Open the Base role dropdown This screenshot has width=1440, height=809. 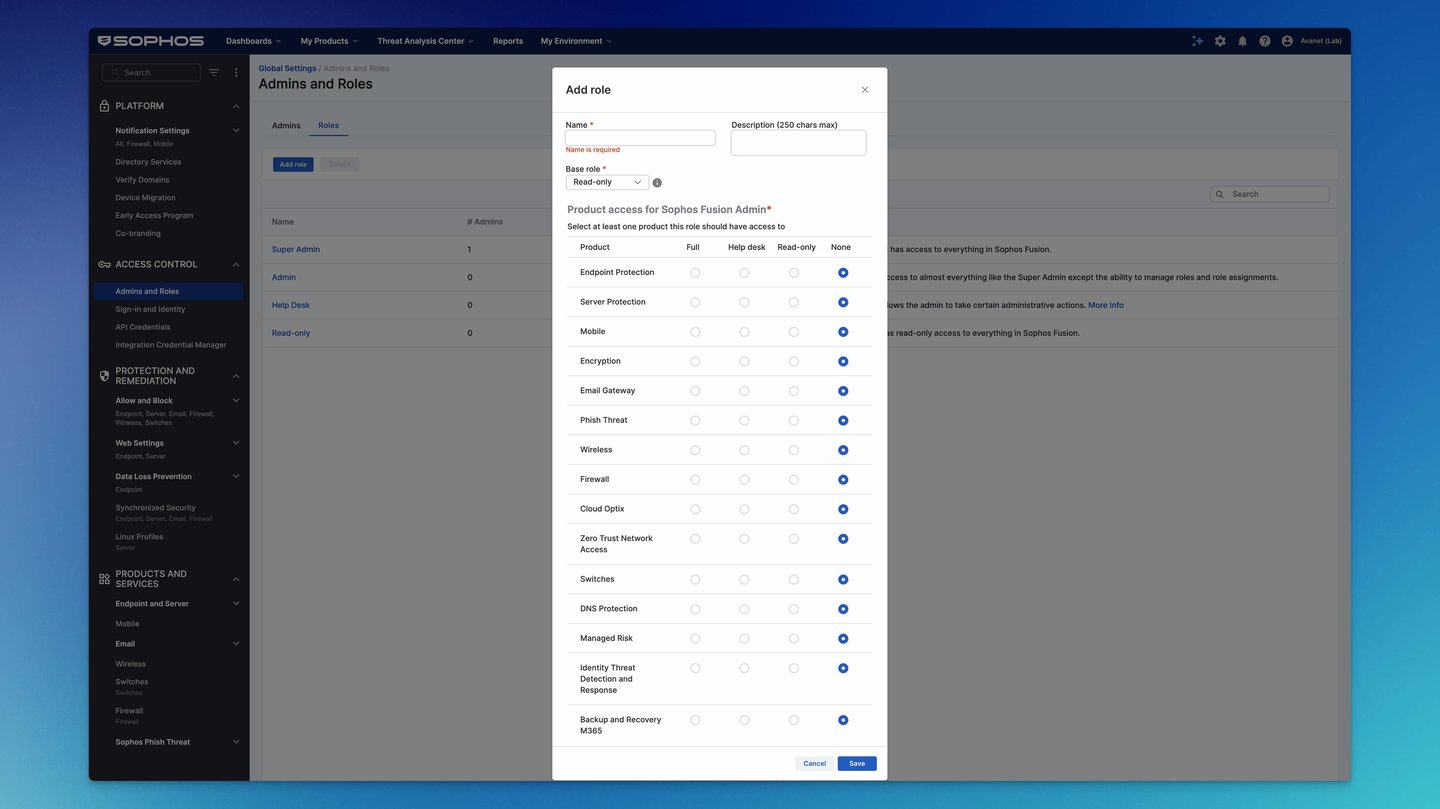coord(607,182)
